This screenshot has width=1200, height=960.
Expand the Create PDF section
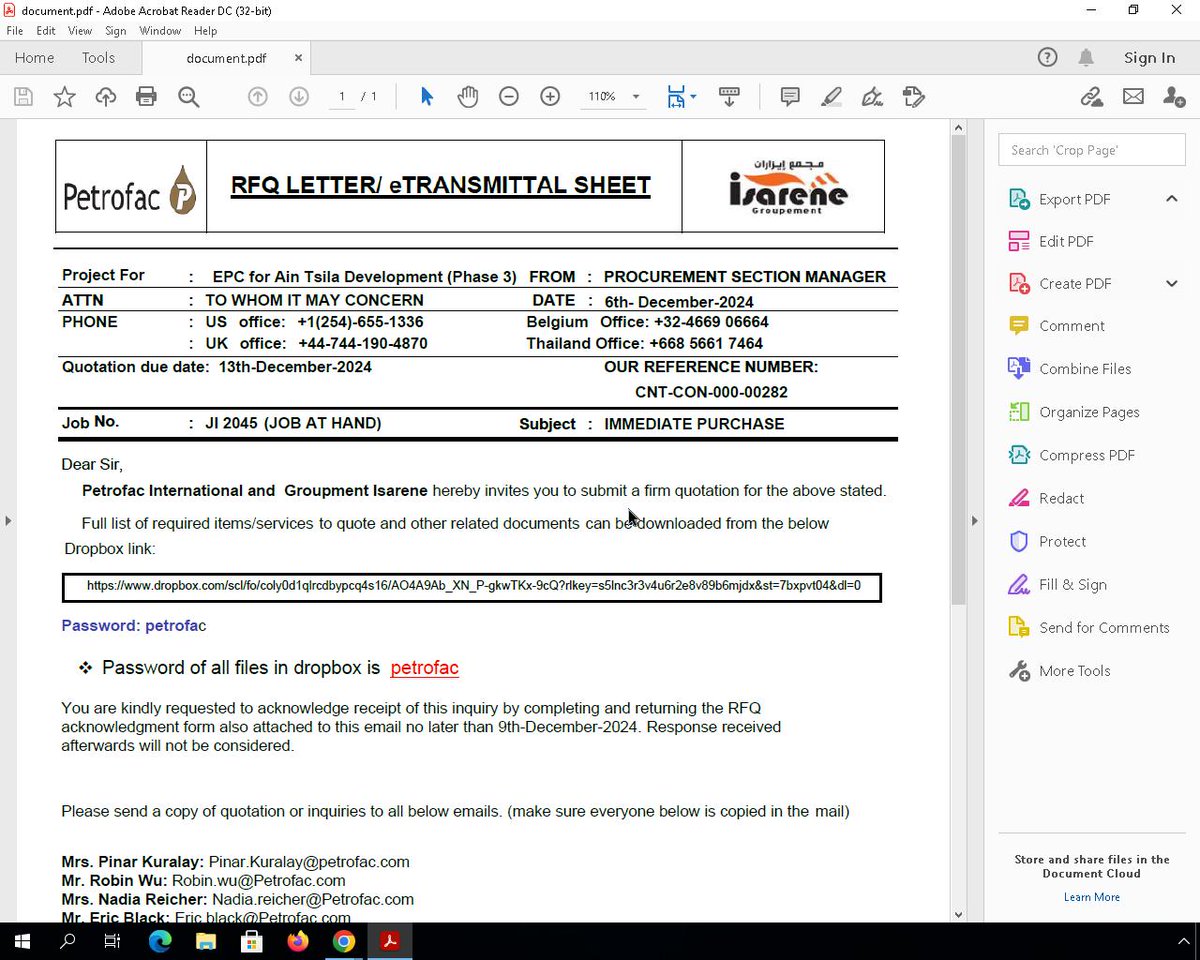click(x=1171, y=283)
